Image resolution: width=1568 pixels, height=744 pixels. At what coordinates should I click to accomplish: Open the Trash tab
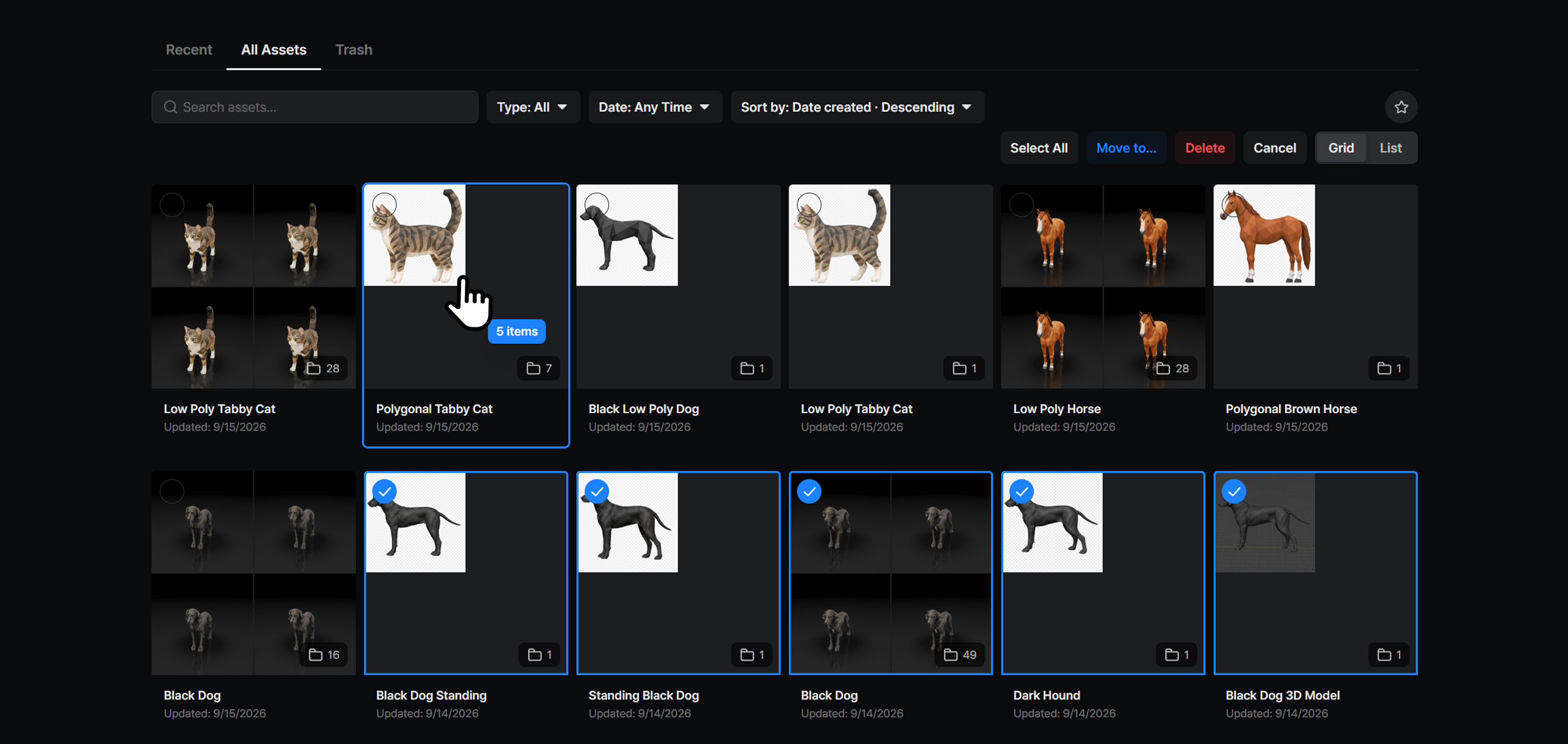point(354,50)
